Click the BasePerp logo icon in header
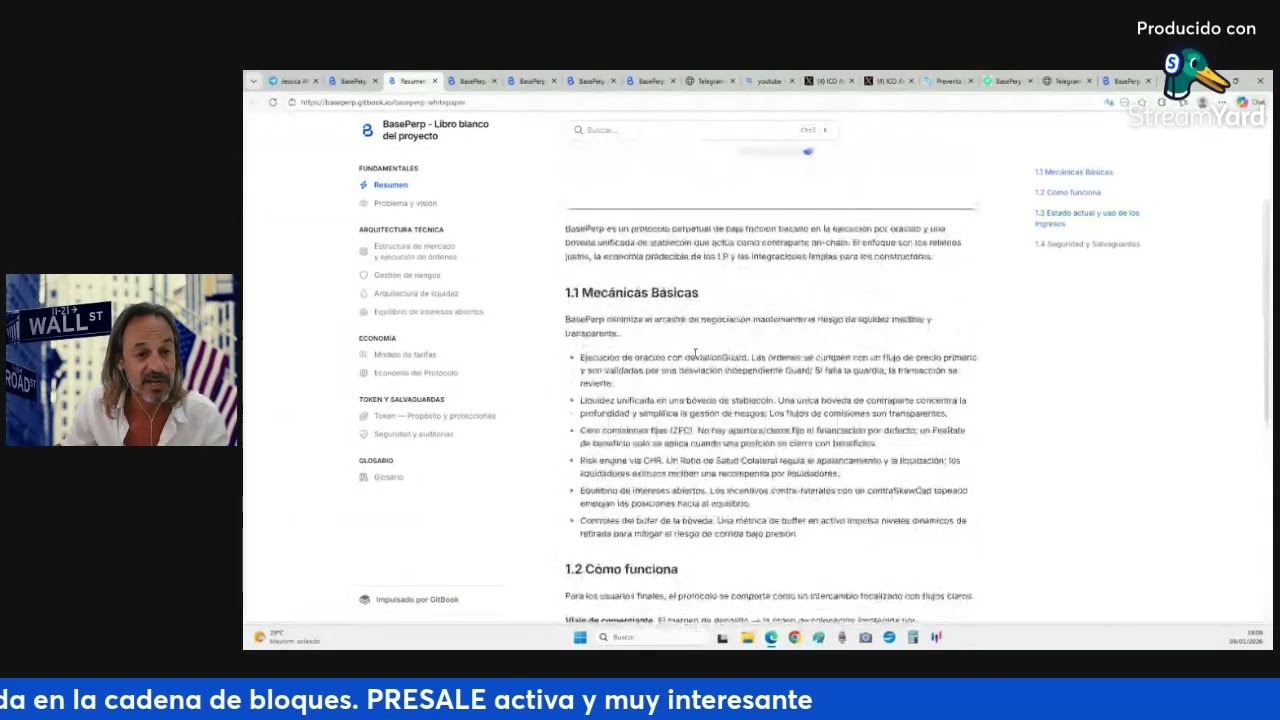Image resolution: width=1280 pixels, height=720 pixels. (x=367, y=130)
